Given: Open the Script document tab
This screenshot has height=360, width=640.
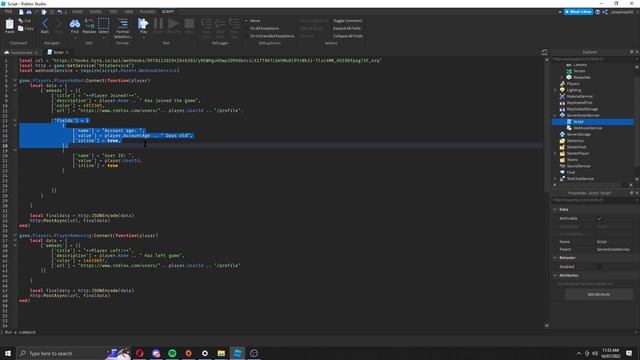Looking at the screenshot, I should click(58, 52).
